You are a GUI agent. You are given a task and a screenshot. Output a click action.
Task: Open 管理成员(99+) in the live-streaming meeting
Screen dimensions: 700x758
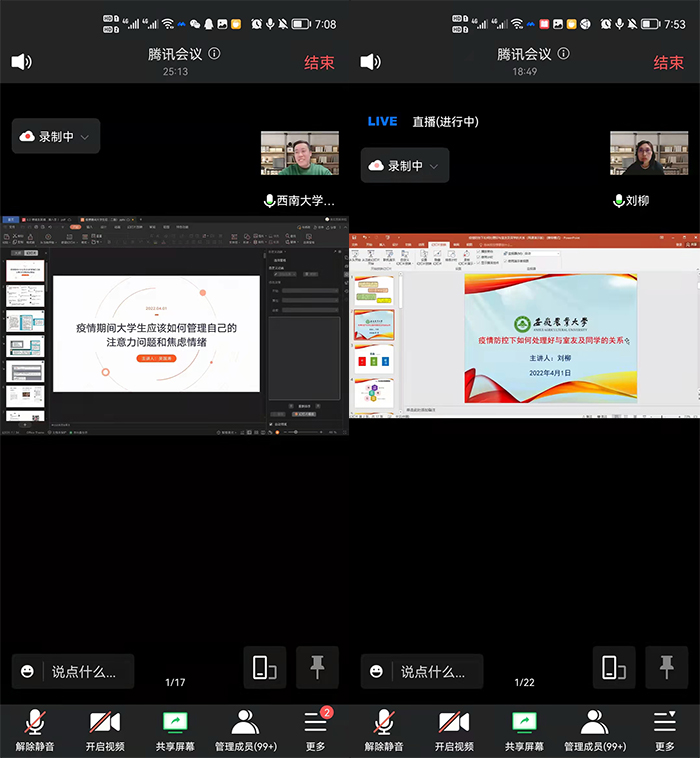594,730
